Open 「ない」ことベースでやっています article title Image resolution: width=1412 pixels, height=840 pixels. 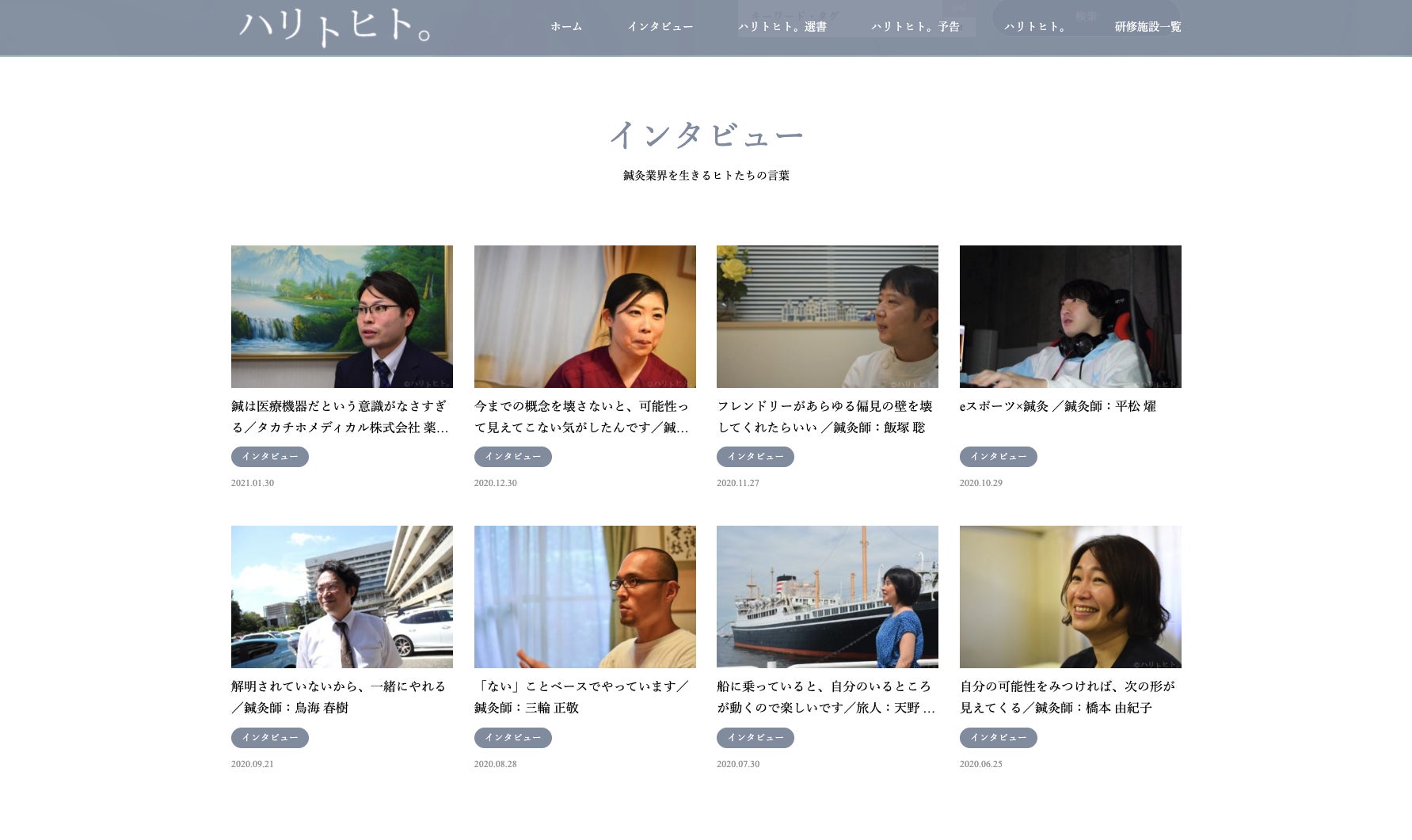point(581,697)
